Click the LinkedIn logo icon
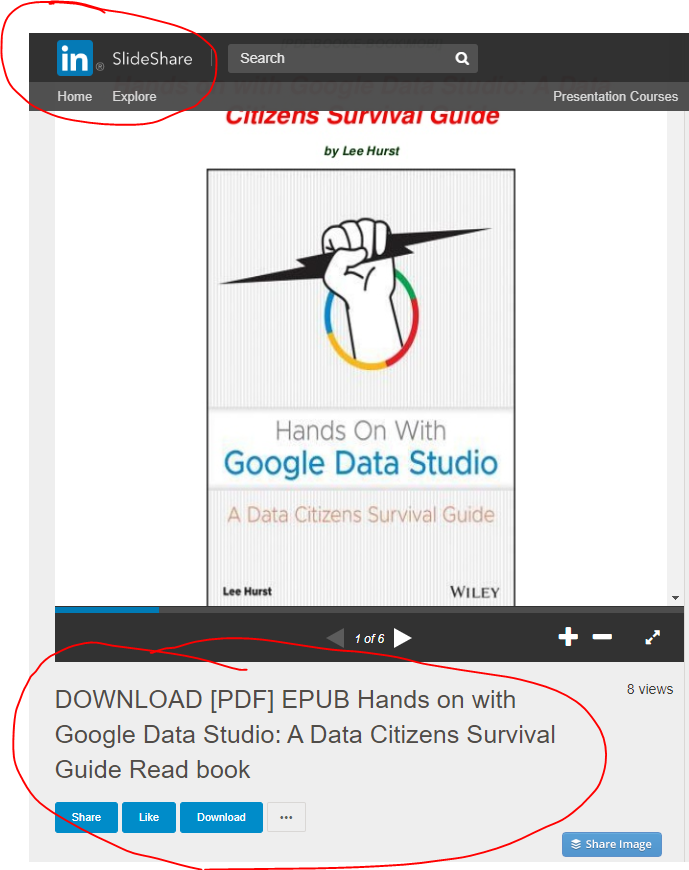Image resolution: width=689 pixels, height=870 pixels. click(74, 58)
